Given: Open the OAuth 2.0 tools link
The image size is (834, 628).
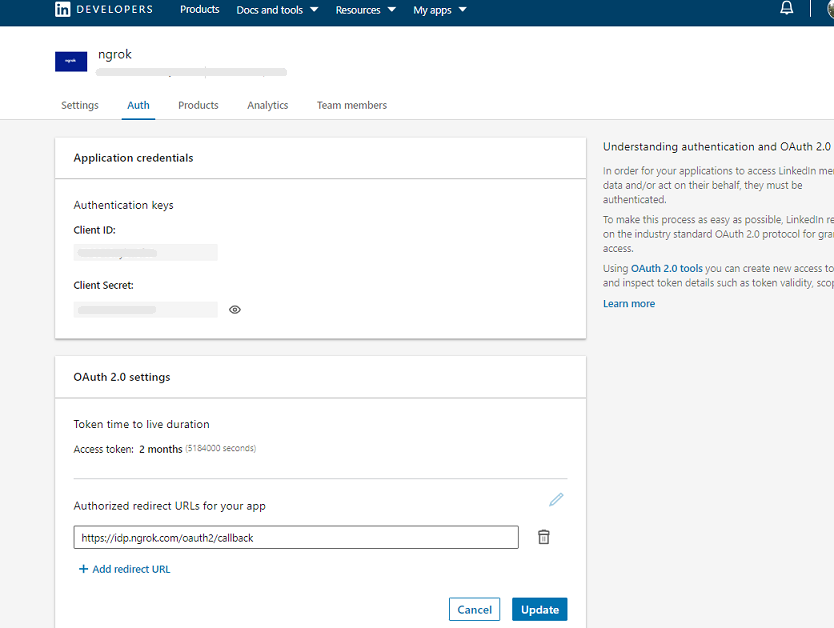Looking at the screenshot, I should pos(666,269).
